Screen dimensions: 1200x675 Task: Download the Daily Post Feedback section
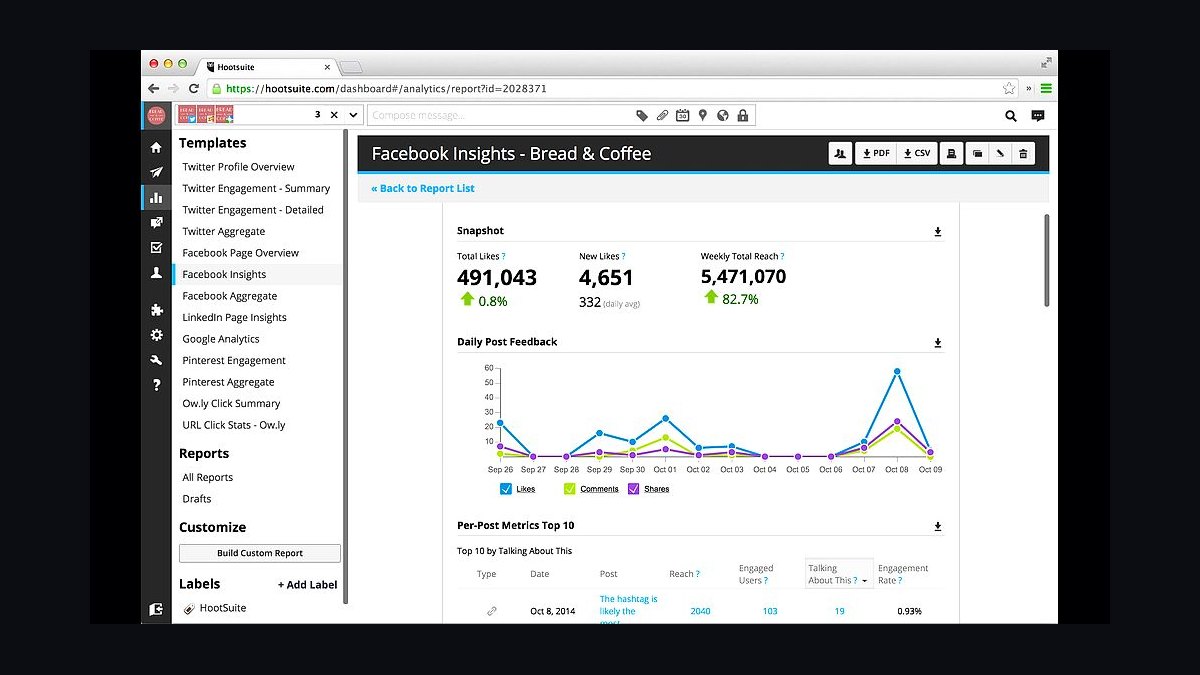coord(938,343)
